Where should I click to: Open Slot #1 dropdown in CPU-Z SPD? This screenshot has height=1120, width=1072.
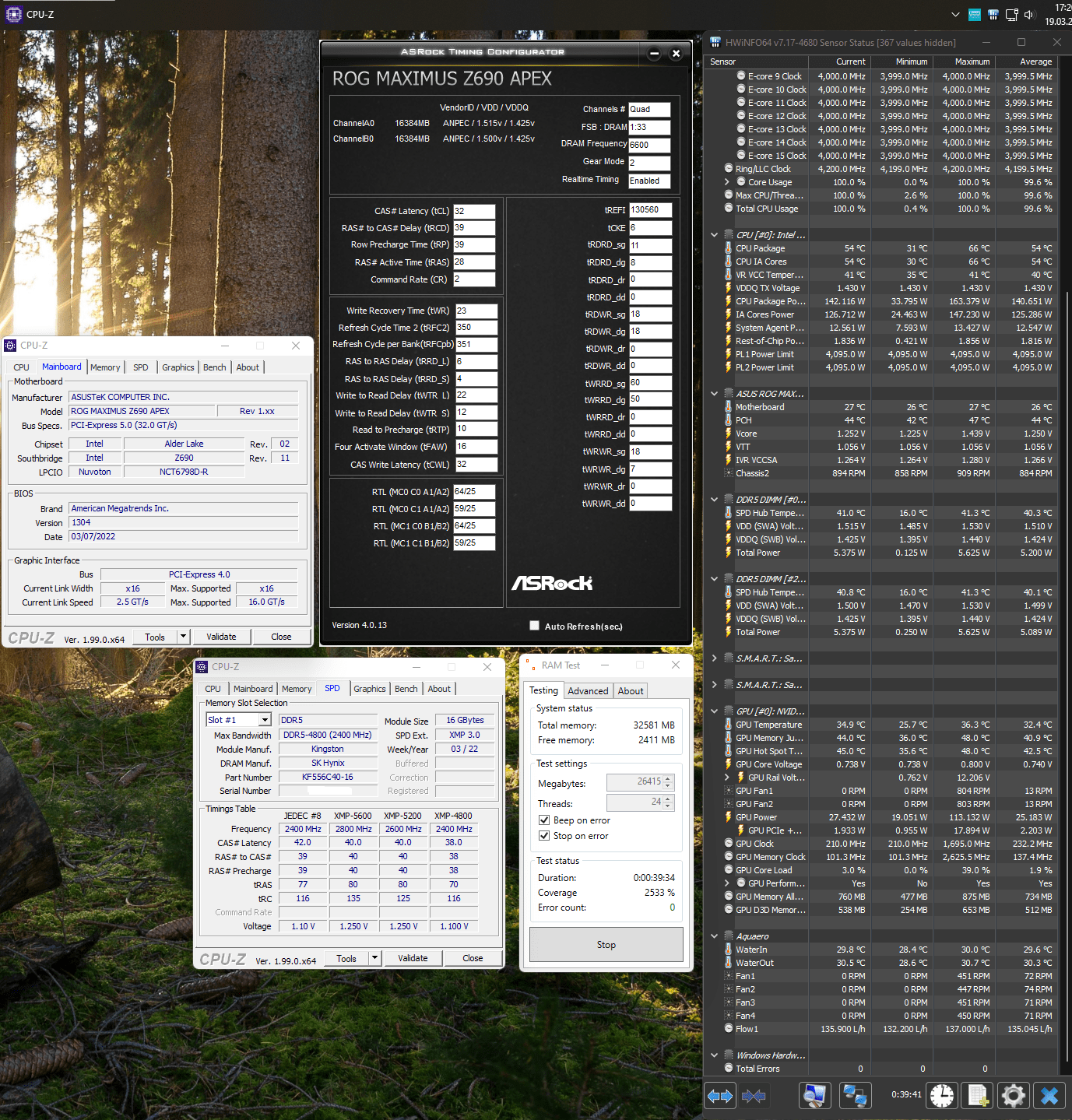(x=265, y=720)
